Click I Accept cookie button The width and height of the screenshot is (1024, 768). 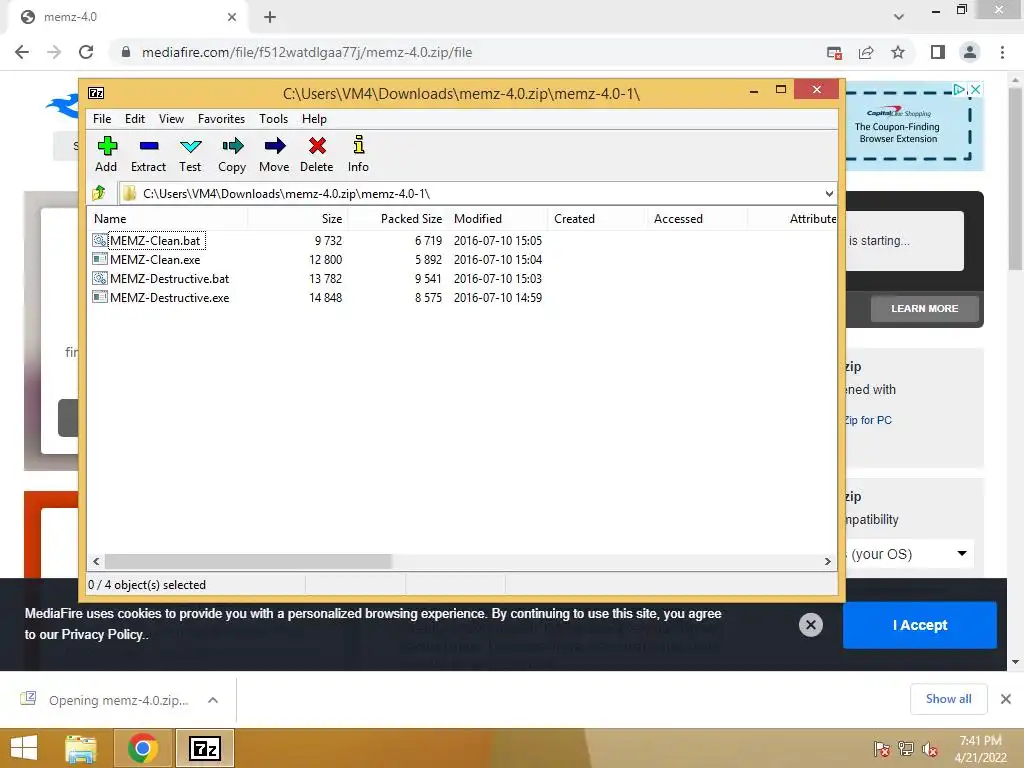point(920,625)
